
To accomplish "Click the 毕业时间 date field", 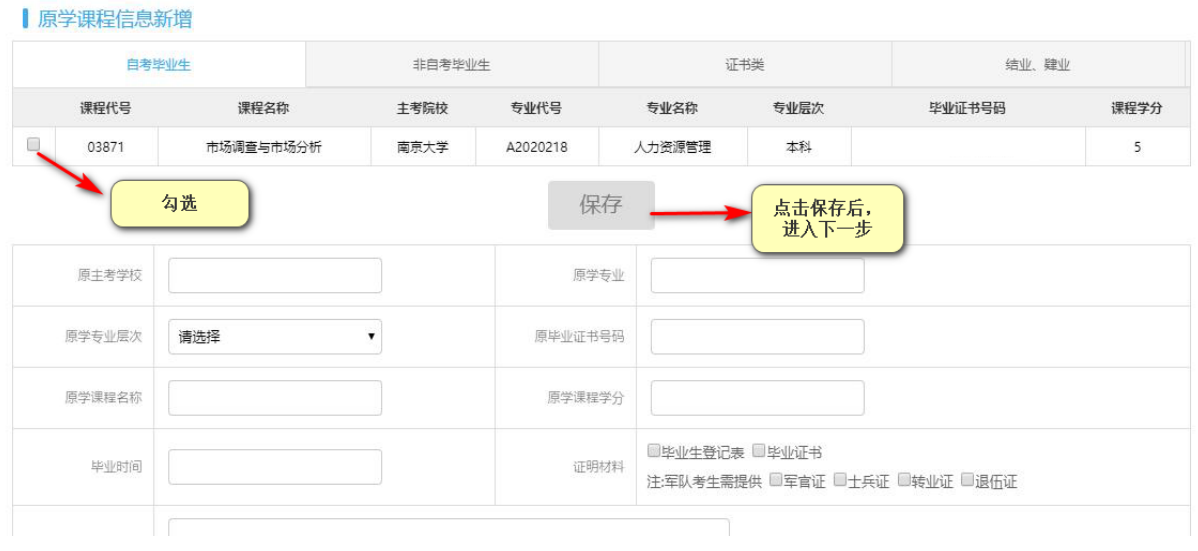I will [275, 467].
